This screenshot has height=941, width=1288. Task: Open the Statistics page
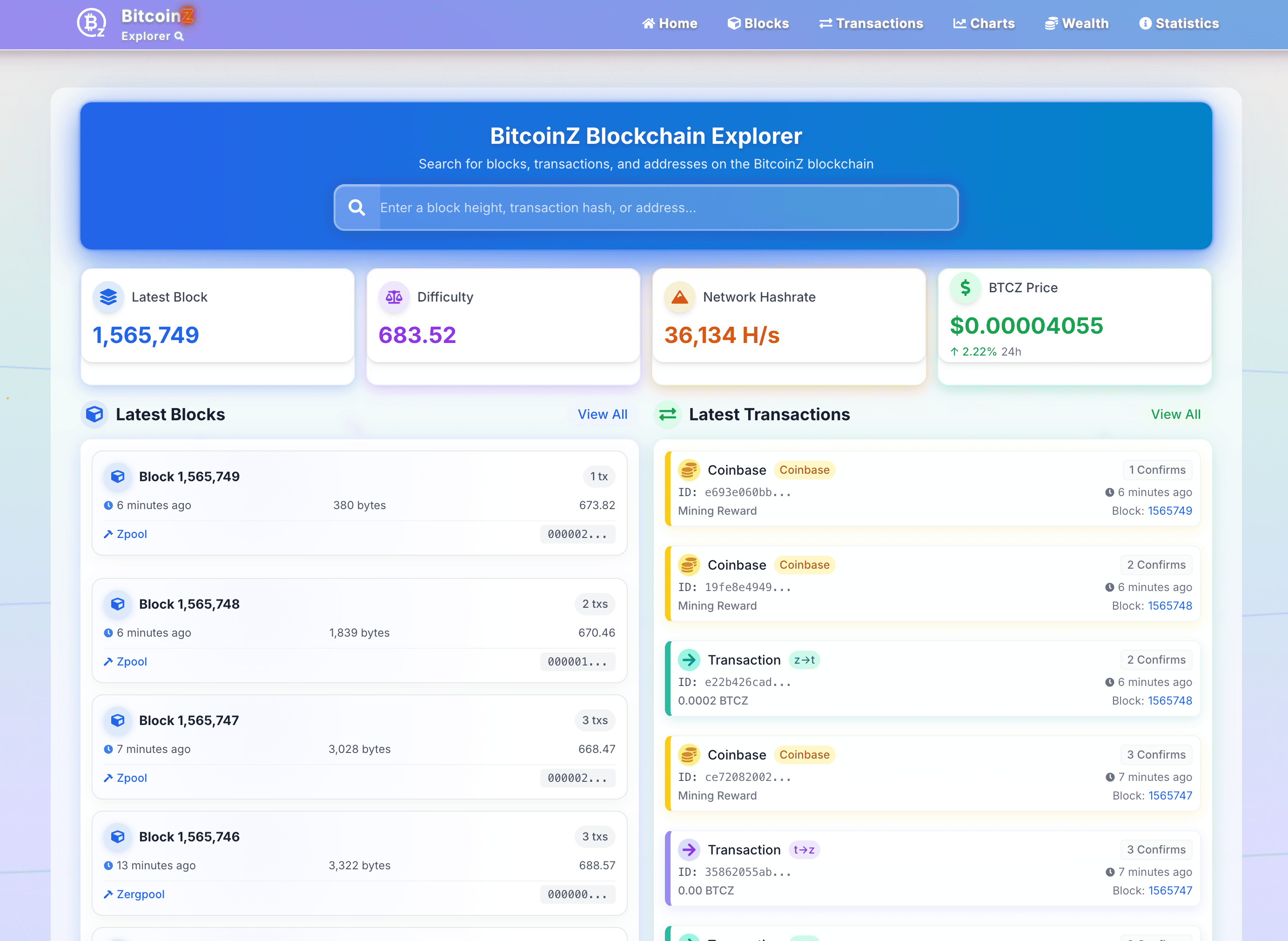click(x=1179, y=23)
